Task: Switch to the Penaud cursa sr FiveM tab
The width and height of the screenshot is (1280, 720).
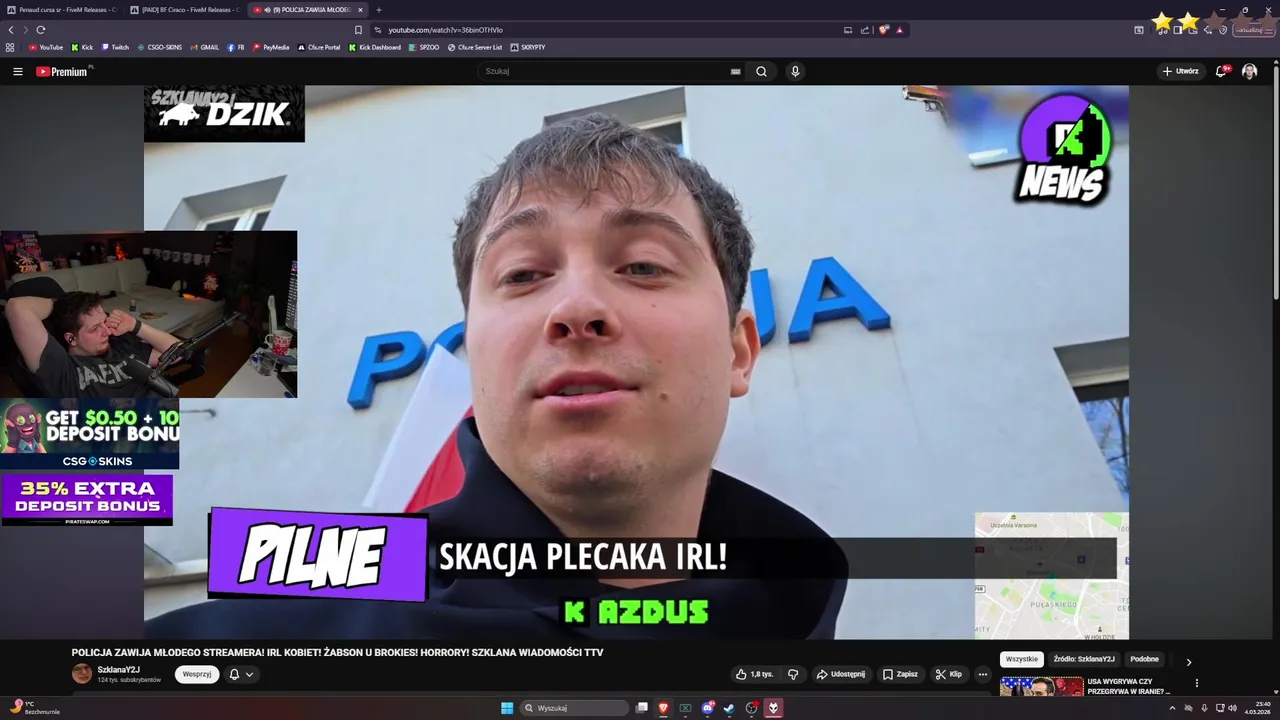Action: pyautogui.click(x=62, y=10)
